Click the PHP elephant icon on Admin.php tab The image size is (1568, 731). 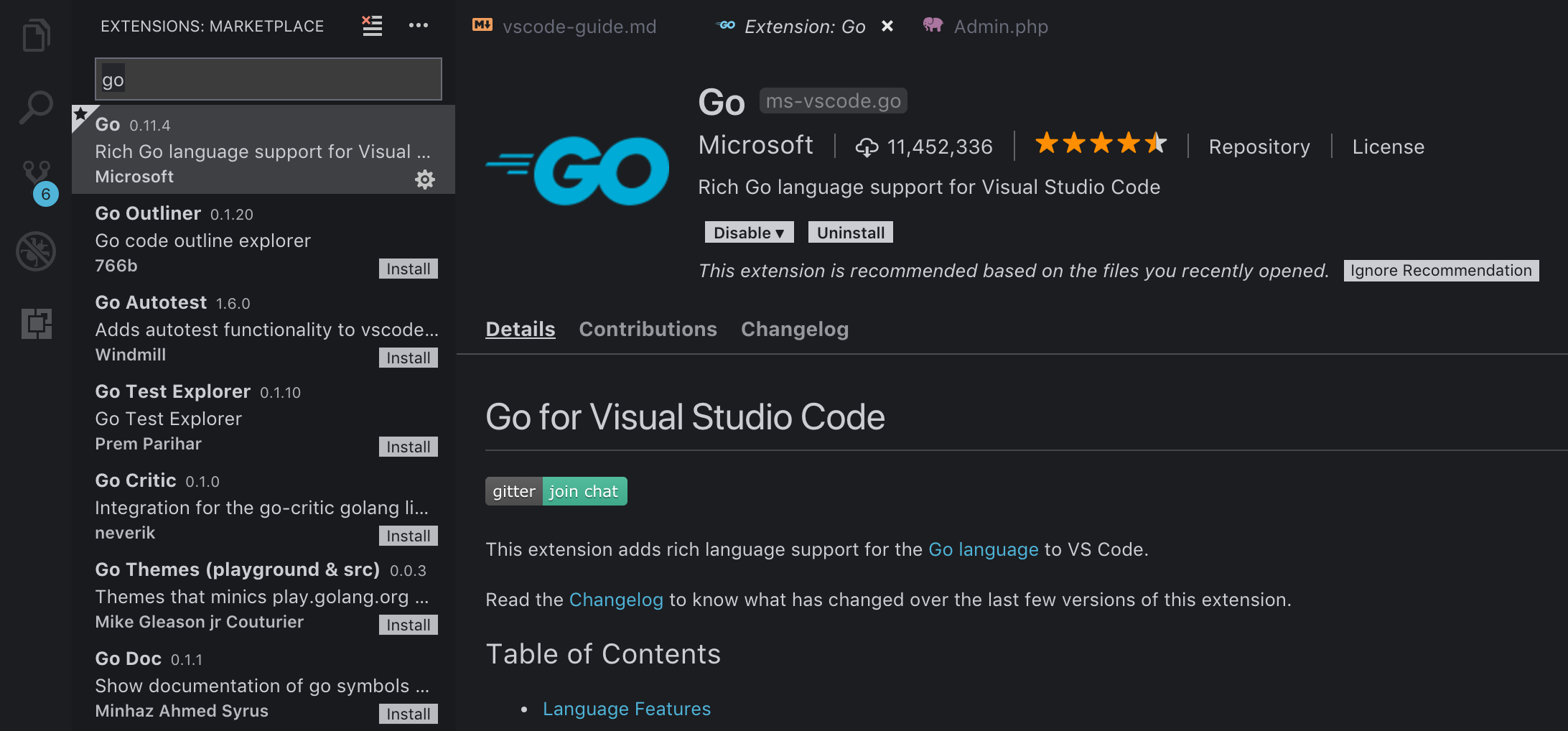click(933, 25)
